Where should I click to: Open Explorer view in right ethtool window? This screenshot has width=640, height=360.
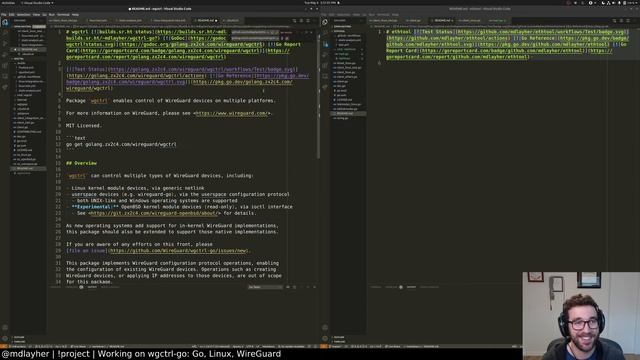(x=325, y=22)
